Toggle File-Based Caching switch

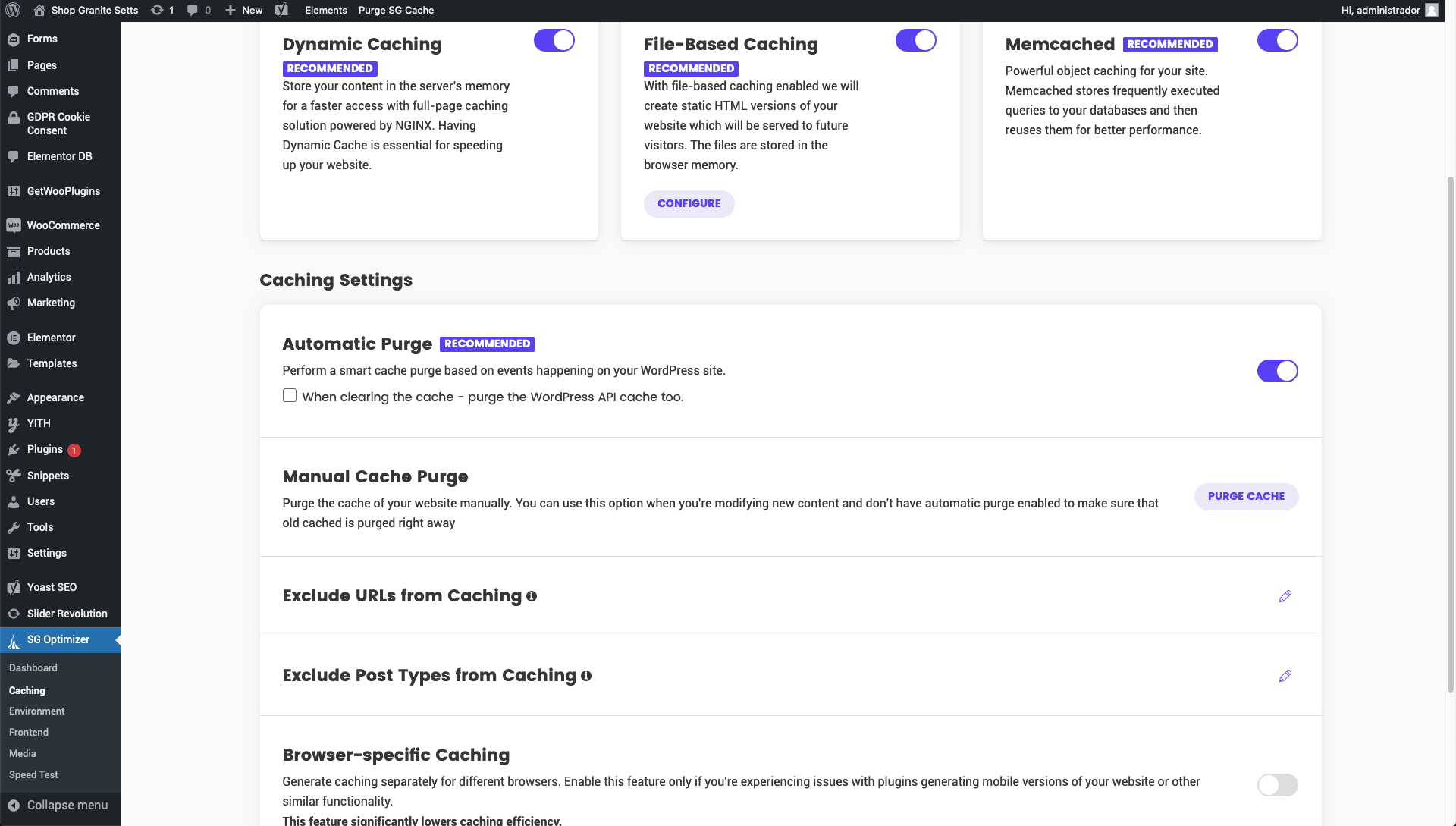tap(916, 40)
